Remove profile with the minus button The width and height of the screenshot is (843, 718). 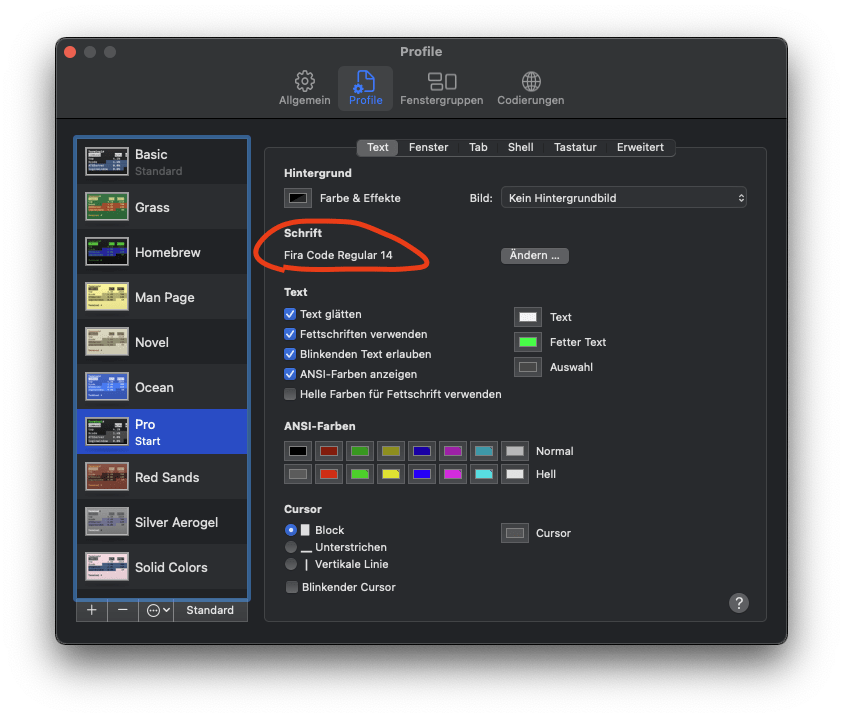(122, 610)
